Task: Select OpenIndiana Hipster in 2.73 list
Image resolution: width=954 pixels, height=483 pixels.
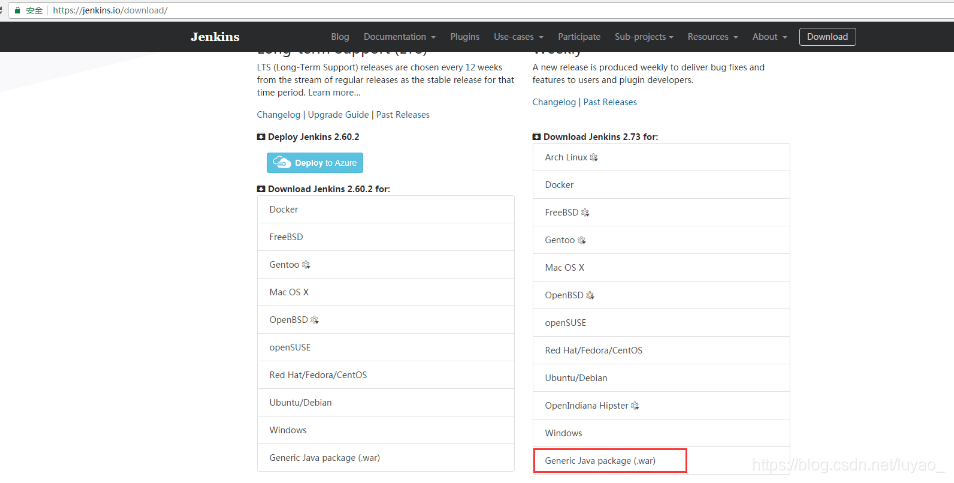Action: pos(661,405)
